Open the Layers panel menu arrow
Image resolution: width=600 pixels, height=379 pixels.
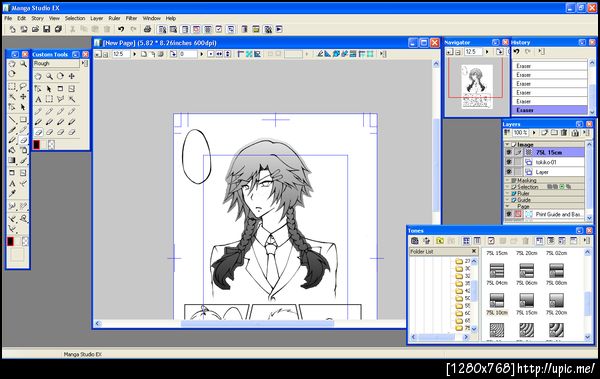point(586,133)
